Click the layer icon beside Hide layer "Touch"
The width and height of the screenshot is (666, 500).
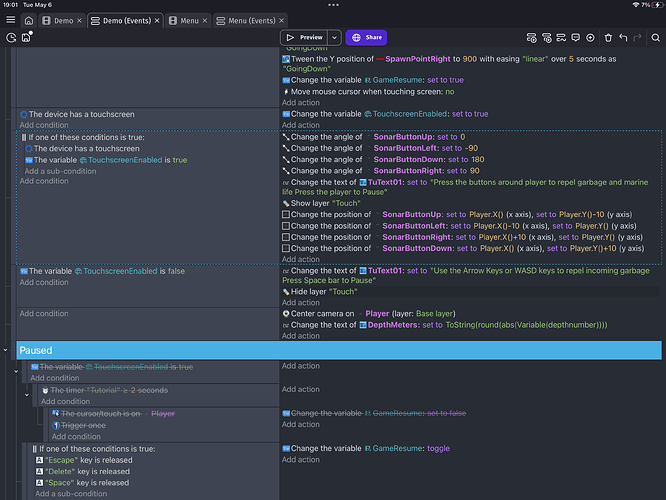[286, 292]
